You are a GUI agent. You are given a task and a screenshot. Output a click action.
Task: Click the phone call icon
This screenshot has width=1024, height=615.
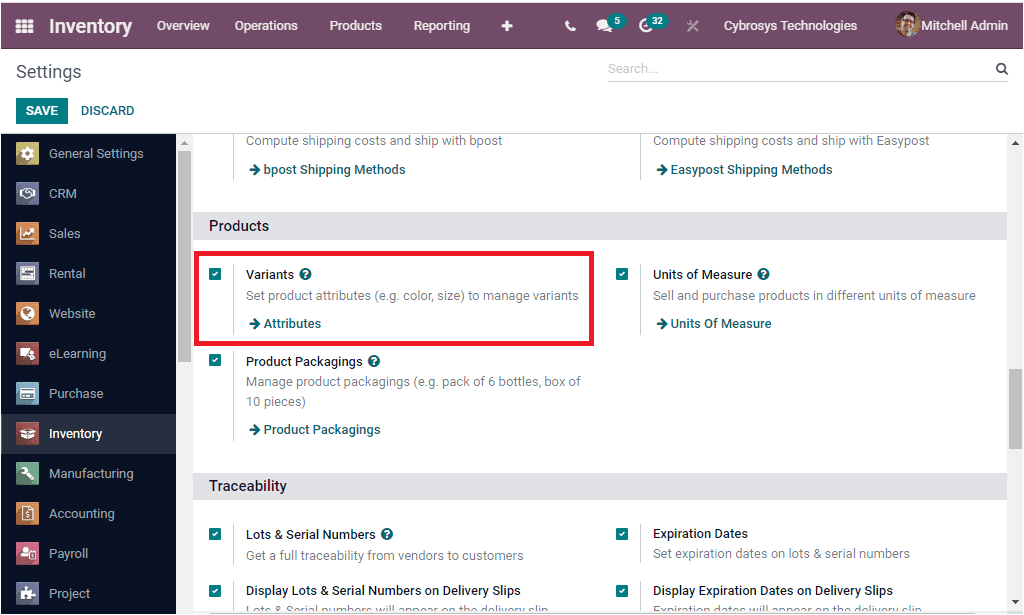pos(569,26)
